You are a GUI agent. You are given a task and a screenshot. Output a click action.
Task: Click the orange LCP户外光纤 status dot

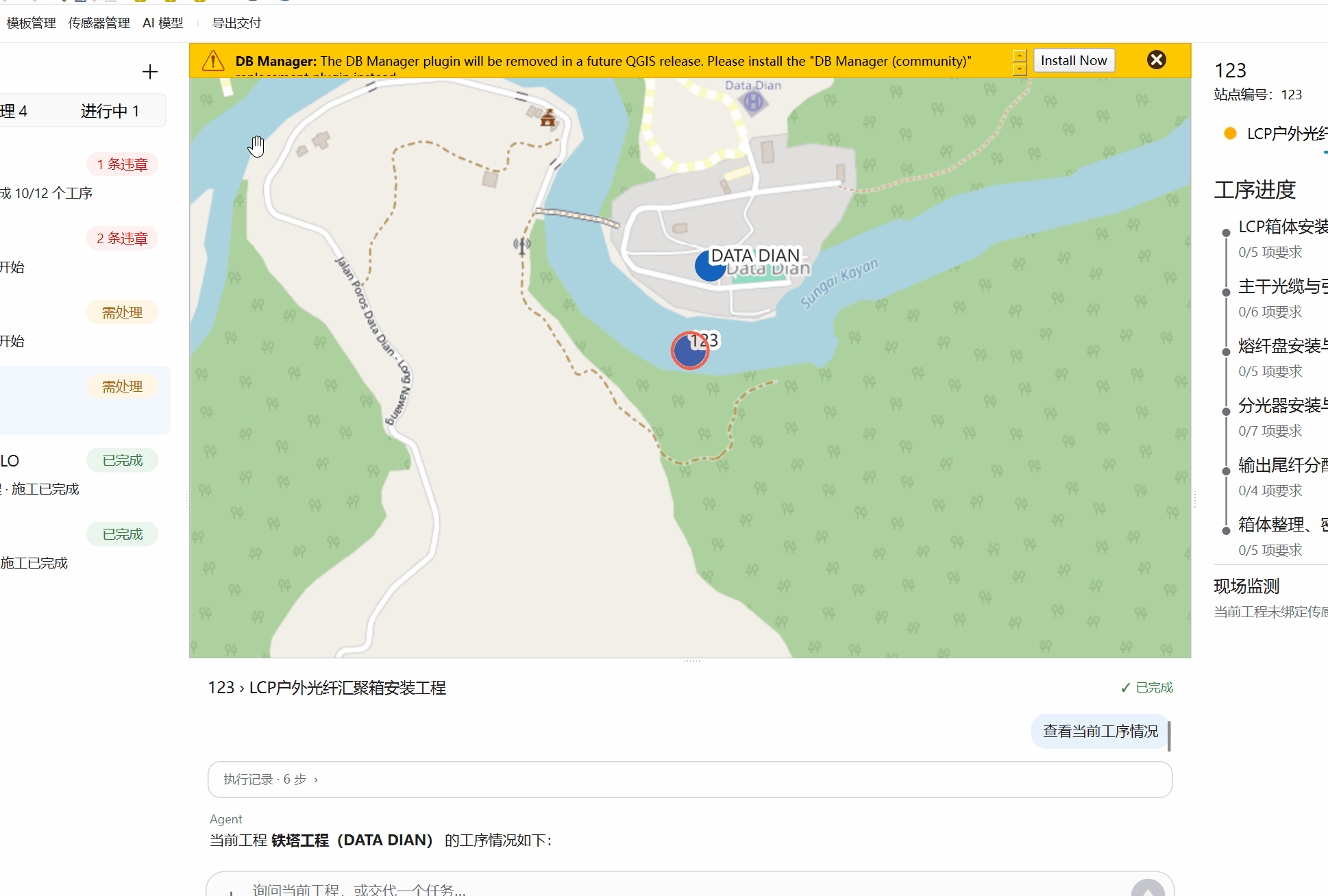[x=1230, y=134]
